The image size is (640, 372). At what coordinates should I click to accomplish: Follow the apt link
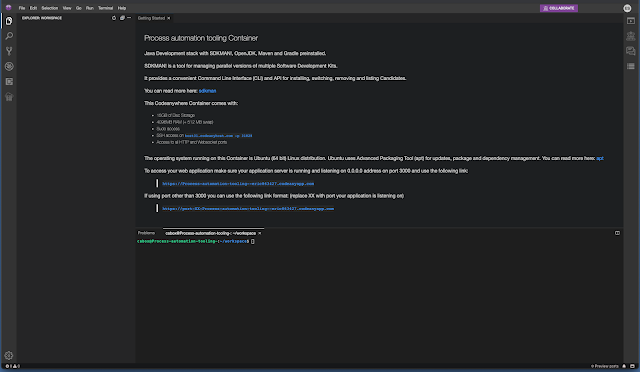(x=600, y=158)
